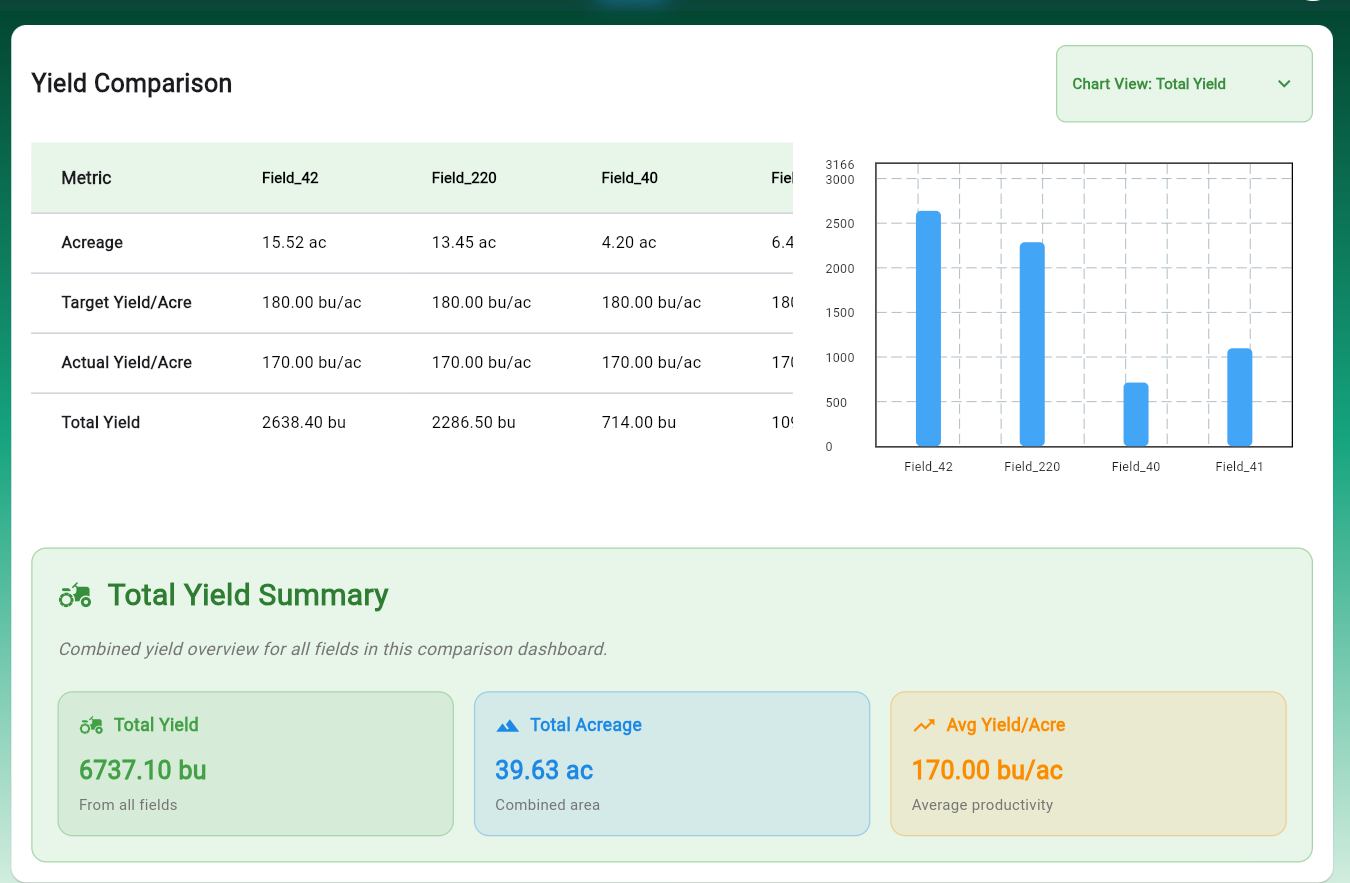Image resolution: width=1350 pixels, height=883 pixels.
Task: Click the Metric column header
Action: 86,178
